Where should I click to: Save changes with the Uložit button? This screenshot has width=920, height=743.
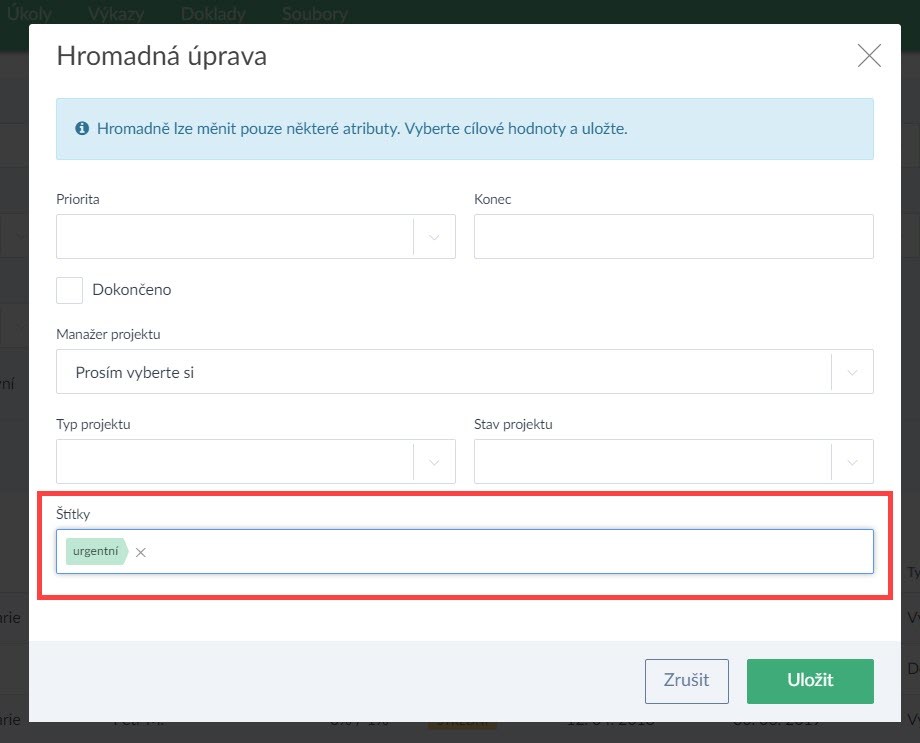(x=809, y=680)
